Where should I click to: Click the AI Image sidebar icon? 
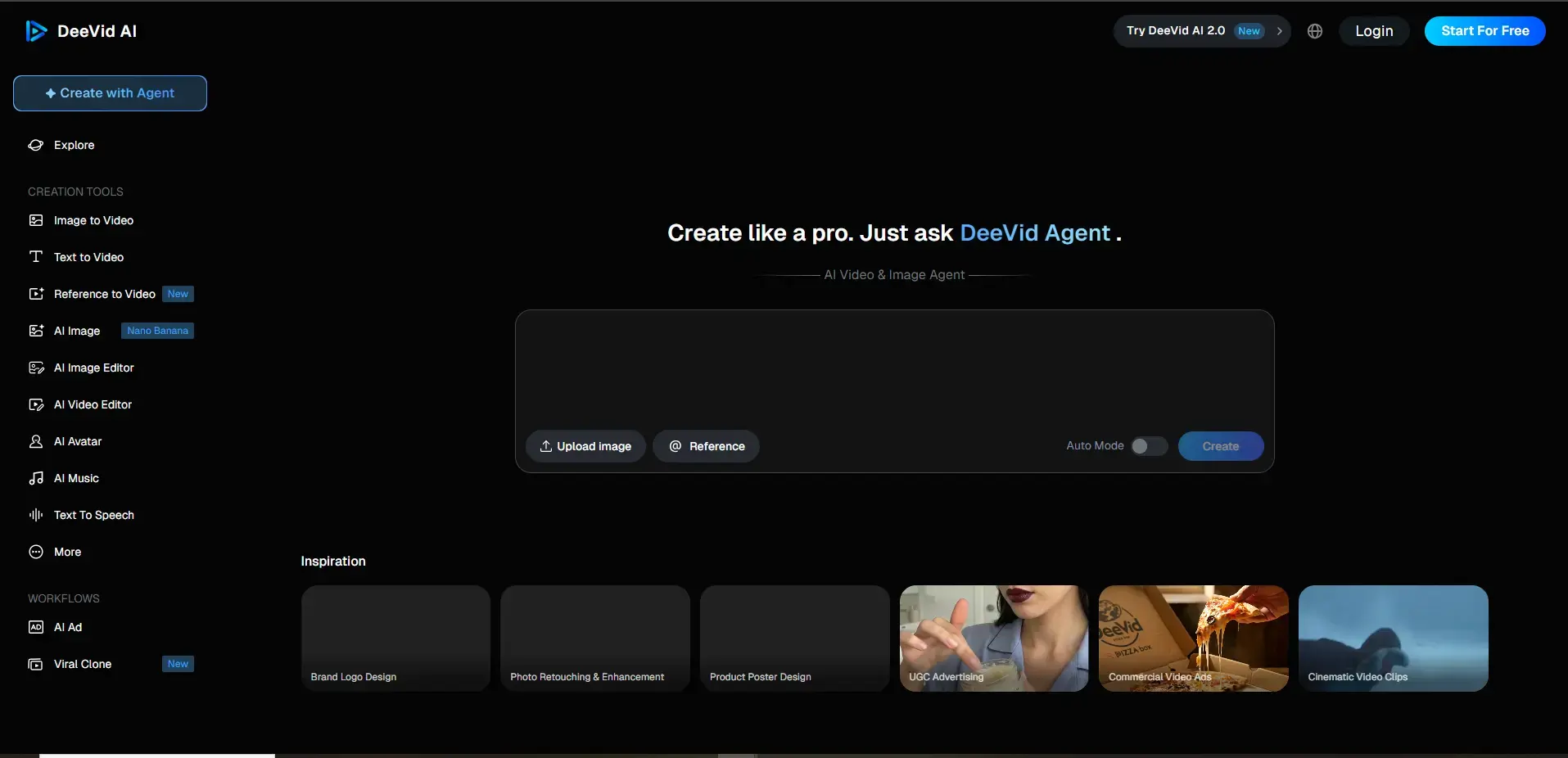click(x=36, y=331)
